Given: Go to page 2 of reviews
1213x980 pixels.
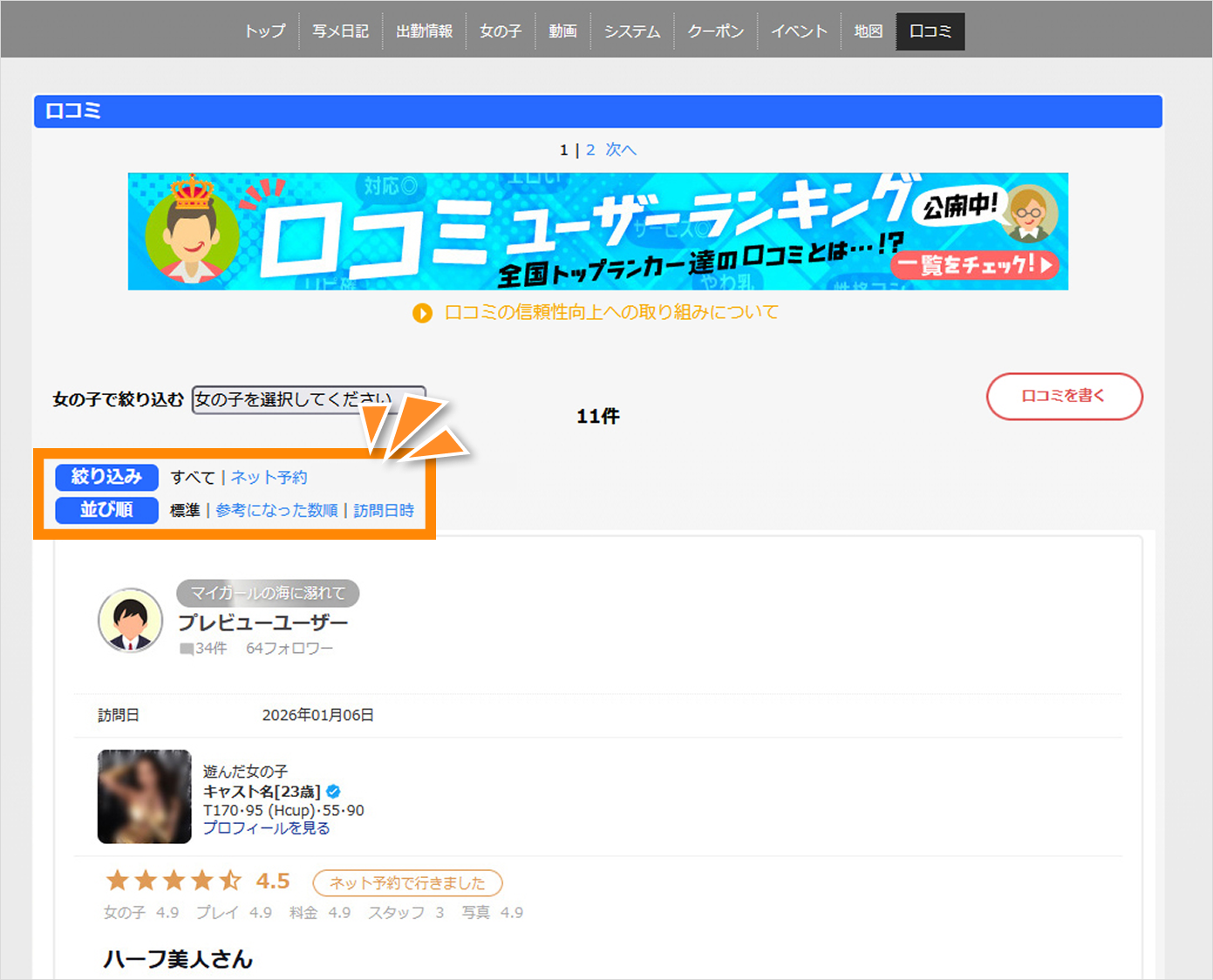Looking at the screenshot, I should click(x=590, y=150).
